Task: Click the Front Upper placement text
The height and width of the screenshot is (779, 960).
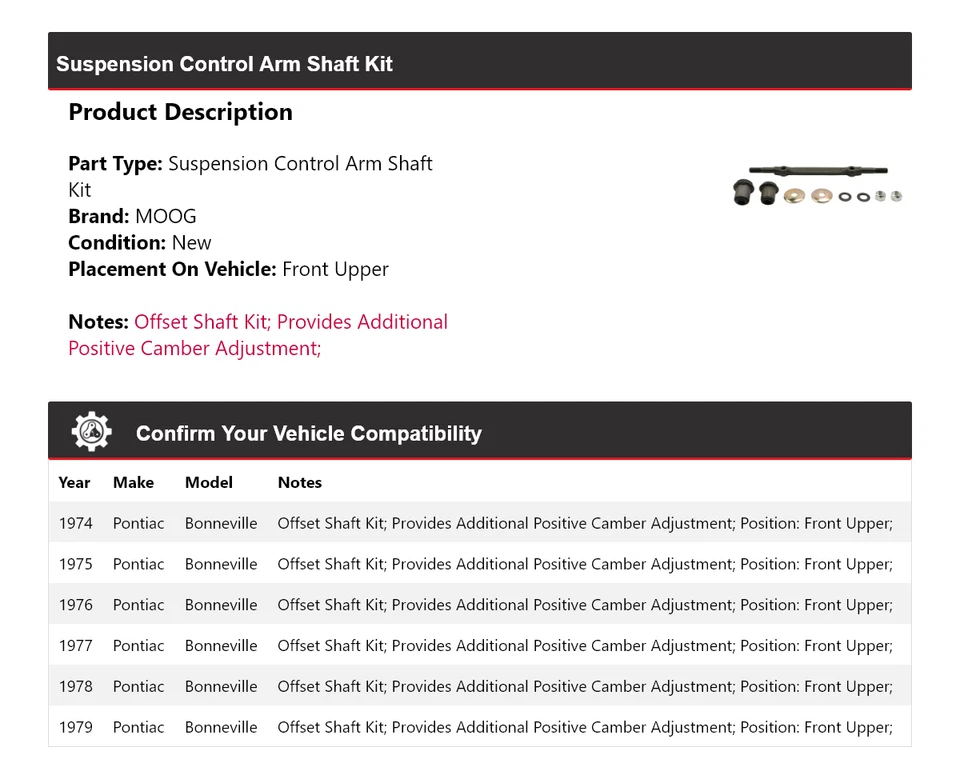Action: click(x=335, y=268)
